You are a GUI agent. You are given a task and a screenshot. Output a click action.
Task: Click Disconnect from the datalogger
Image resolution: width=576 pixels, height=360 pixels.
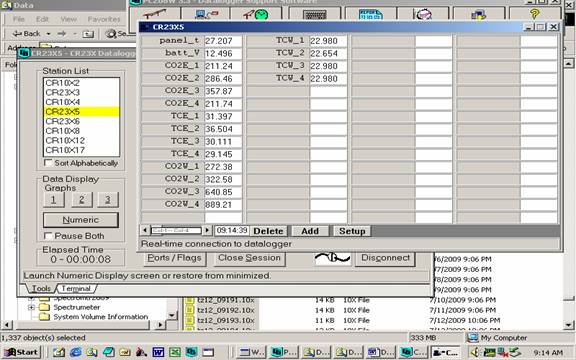385,258
